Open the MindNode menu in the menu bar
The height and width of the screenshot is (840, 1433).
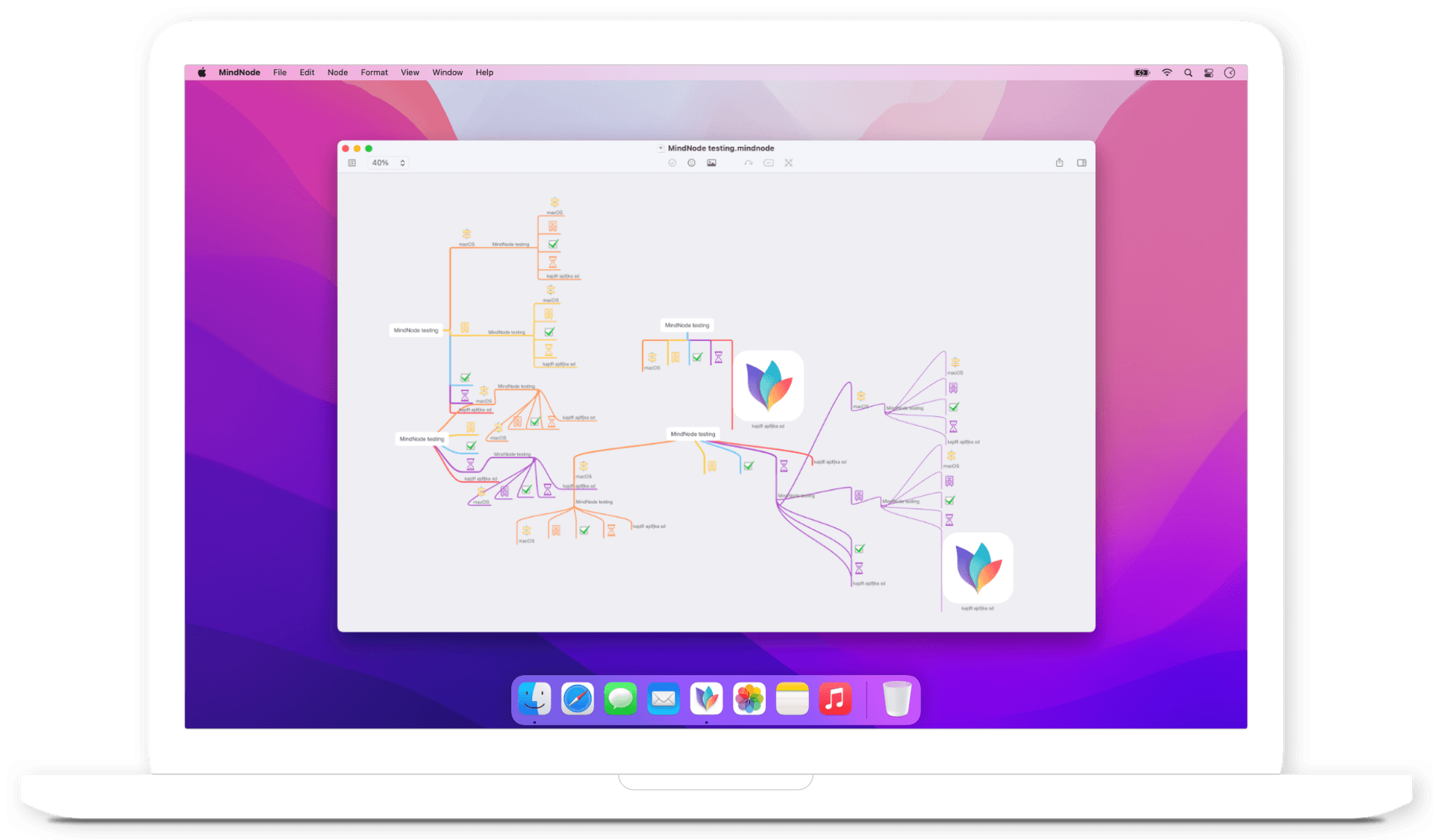(239, 72)
